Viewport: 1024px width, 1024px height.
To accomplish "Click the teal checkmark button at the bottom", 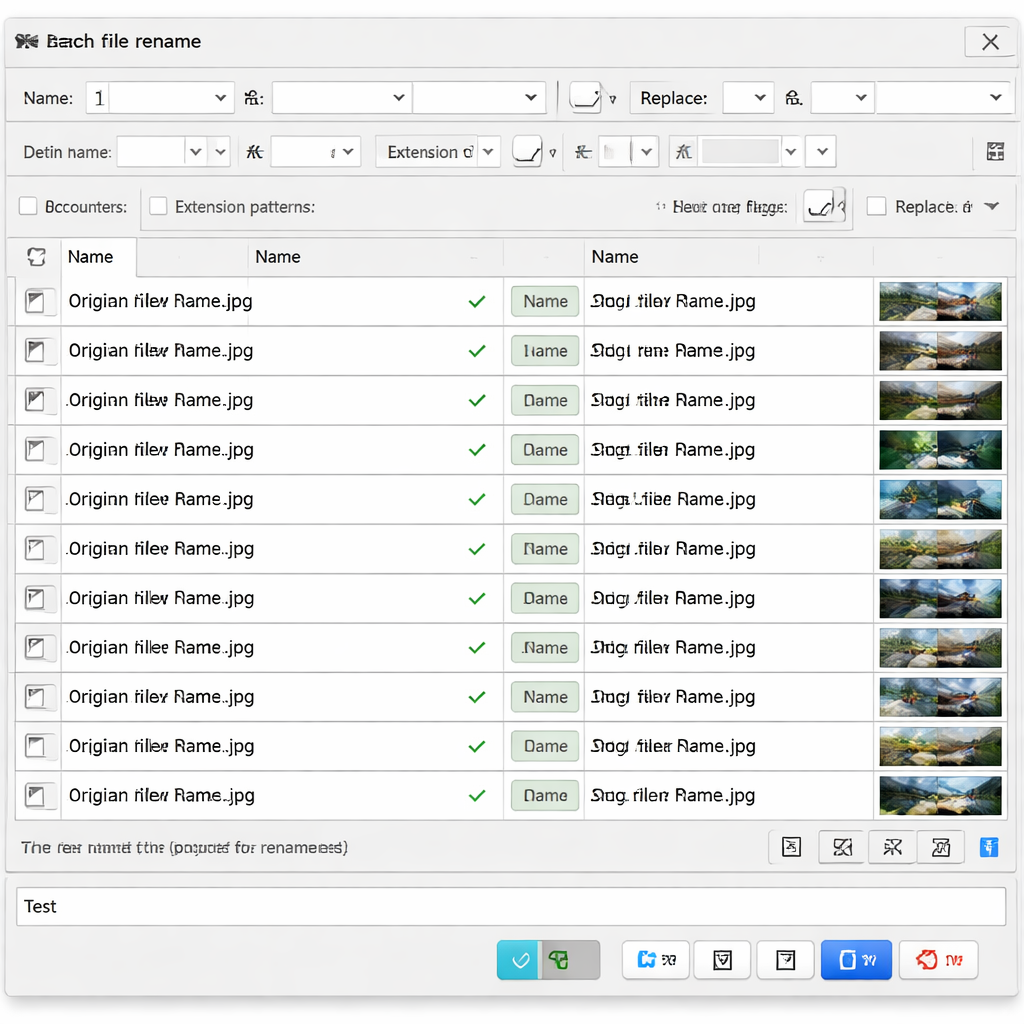I will point(519,960).
